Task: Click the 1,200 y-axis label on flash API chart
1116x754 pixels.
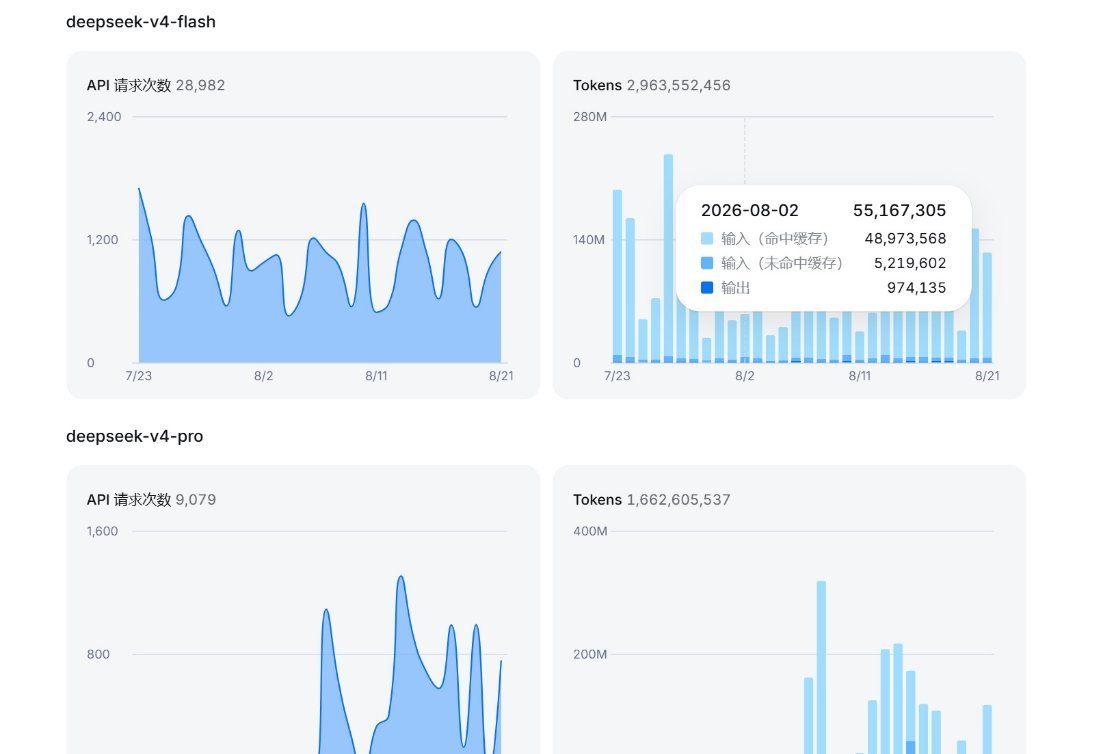Action: pyautogui.click(x=102, y=240)
